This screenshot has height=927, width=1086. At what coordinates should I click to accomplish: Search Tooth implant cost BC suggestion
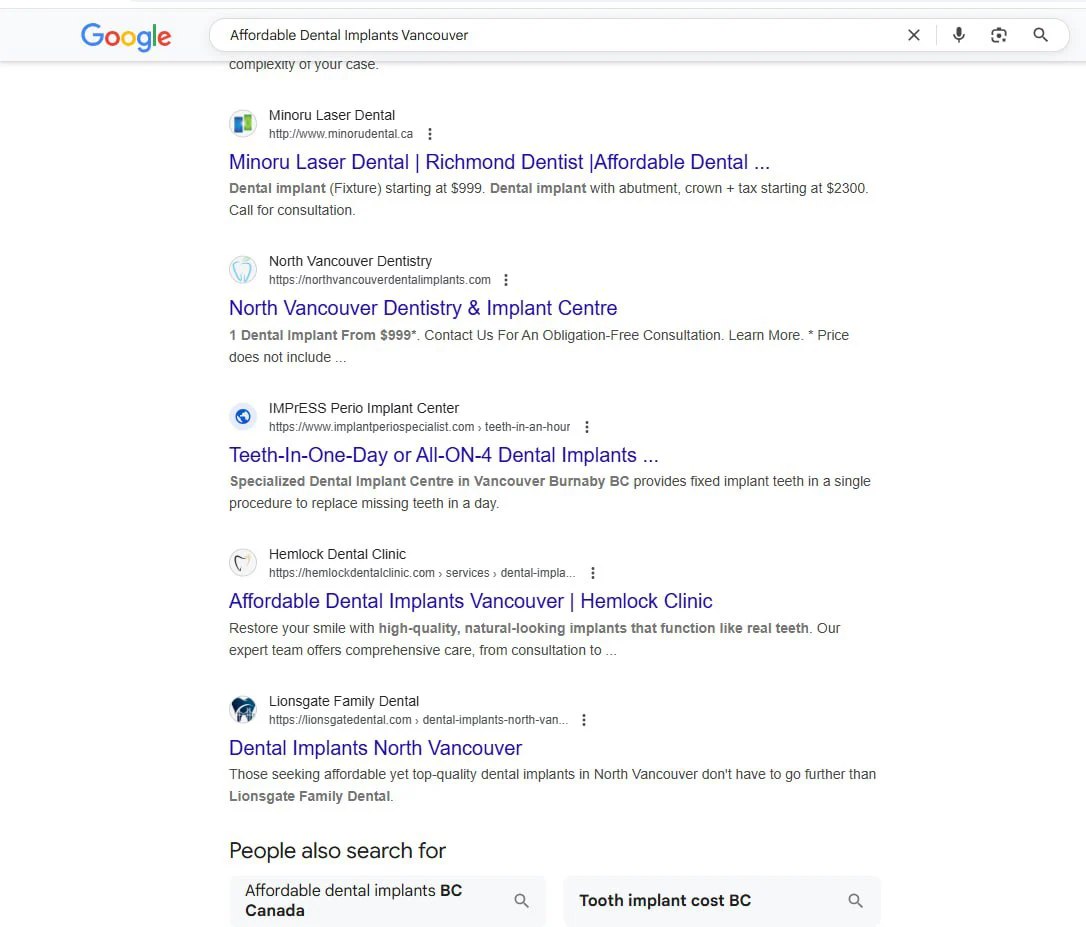coord(722,901)
